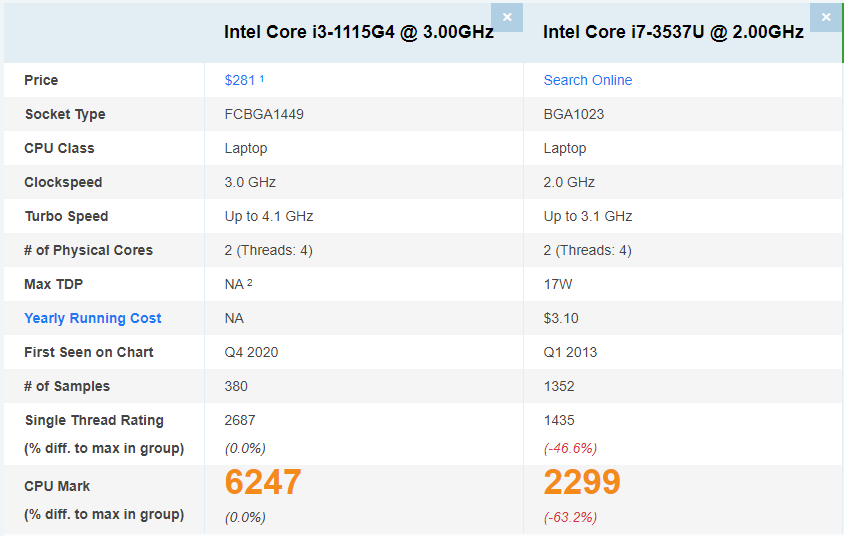The image size is (844, 536).
Task: Click the 2687 single thread rating value
Action: (x=240, y=420)
